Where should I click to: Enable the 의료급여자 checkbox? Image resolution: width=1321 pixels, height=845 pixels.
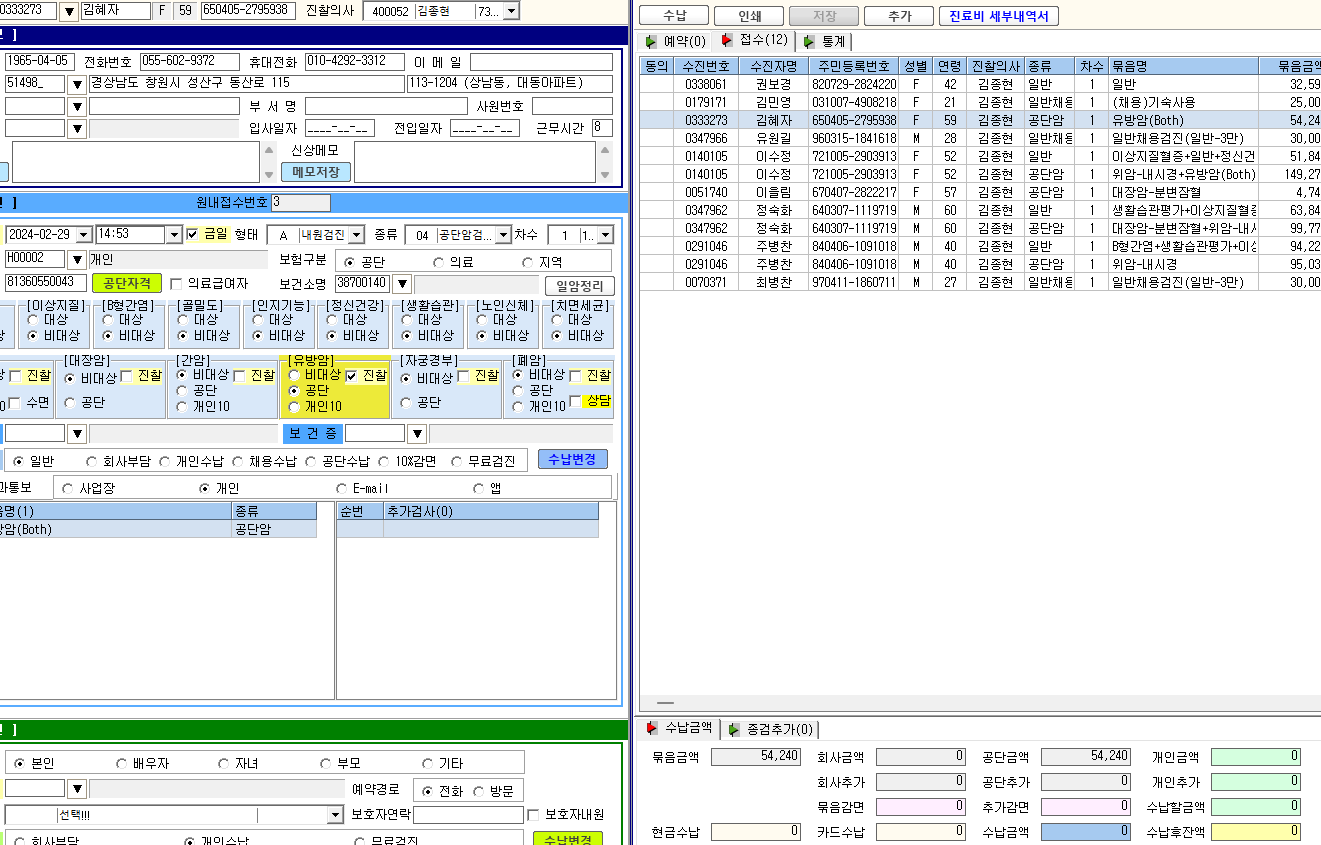[177, 284]
